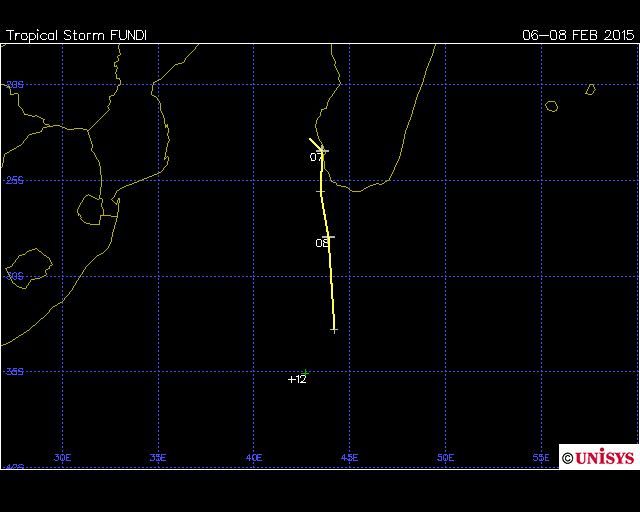Click the 35E longitude label
Screen dimensions: 640x512
click(x=158, y=457)
